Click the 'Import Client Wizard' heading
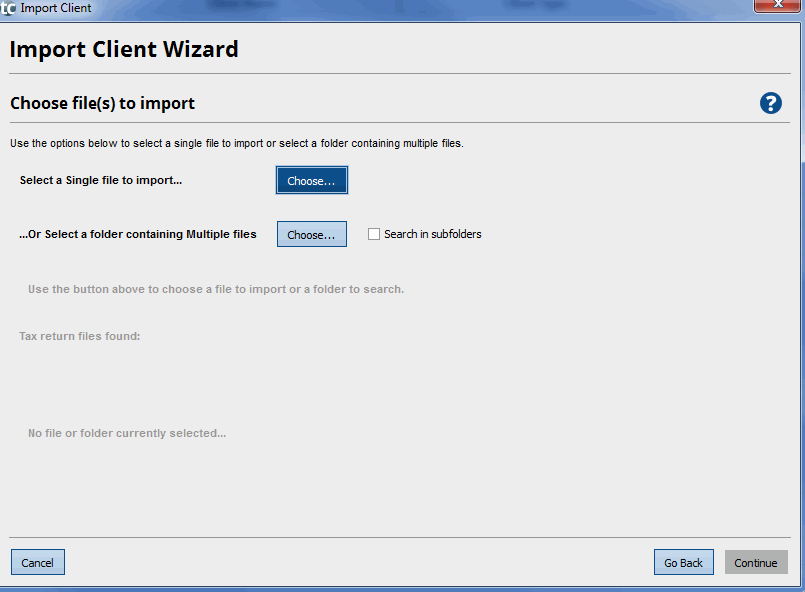The height and width of the screenshot is (592, 805). (x=124, y=49)
